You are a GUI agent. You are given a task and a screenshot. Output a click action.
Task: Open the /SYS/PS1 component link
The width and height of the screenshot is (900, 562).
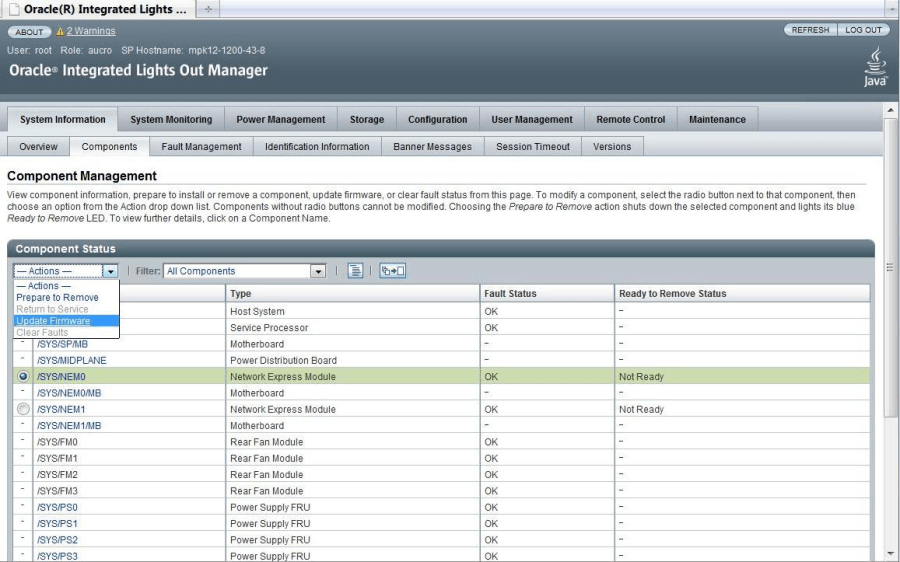point(57,524)
